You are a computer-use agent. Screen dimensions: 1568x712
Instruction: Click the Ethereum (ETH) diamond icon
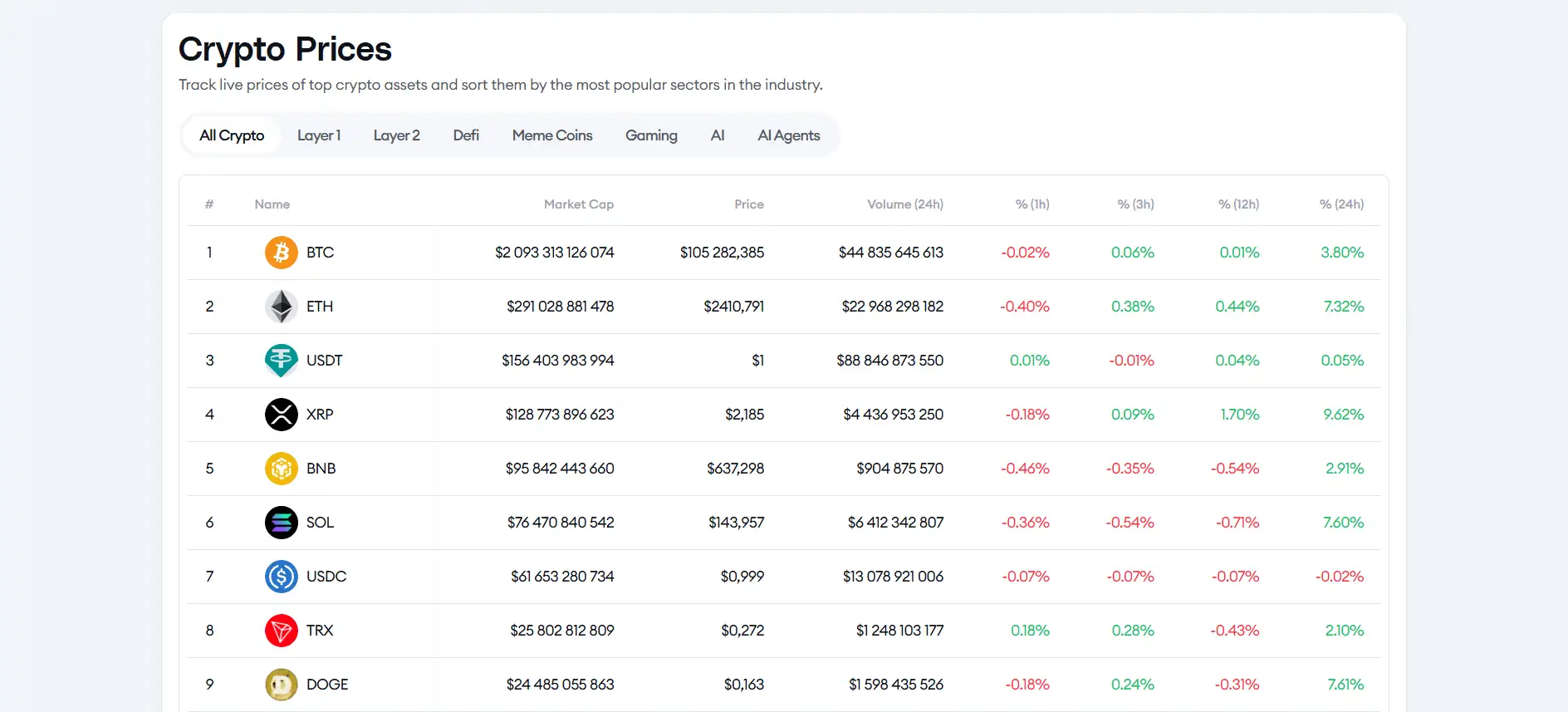pyautogui.click(x=281, y=307)
